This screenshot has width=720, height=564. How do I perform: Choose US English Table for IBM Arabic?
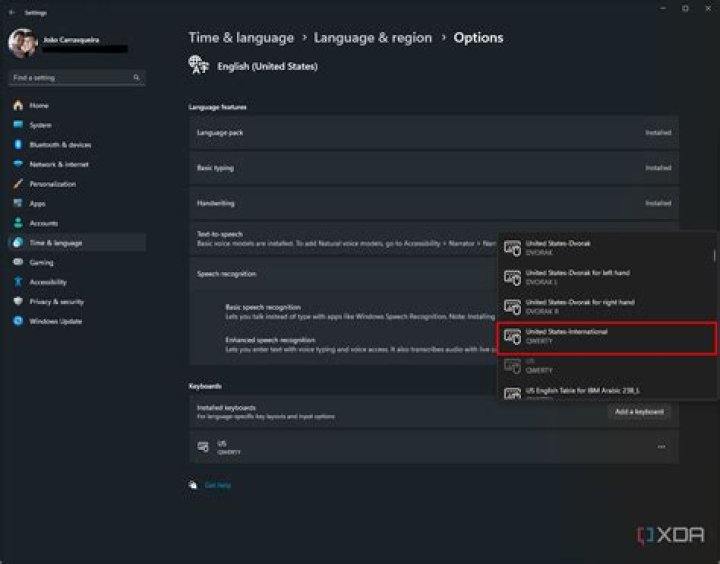point(606,391)
